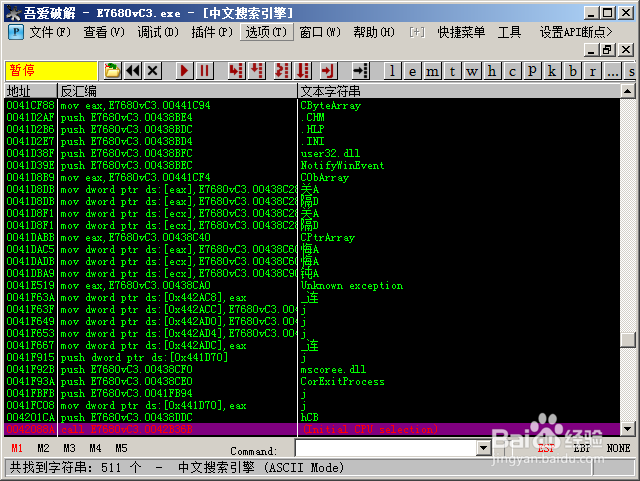Open Windows list via w button

(473, 71)
